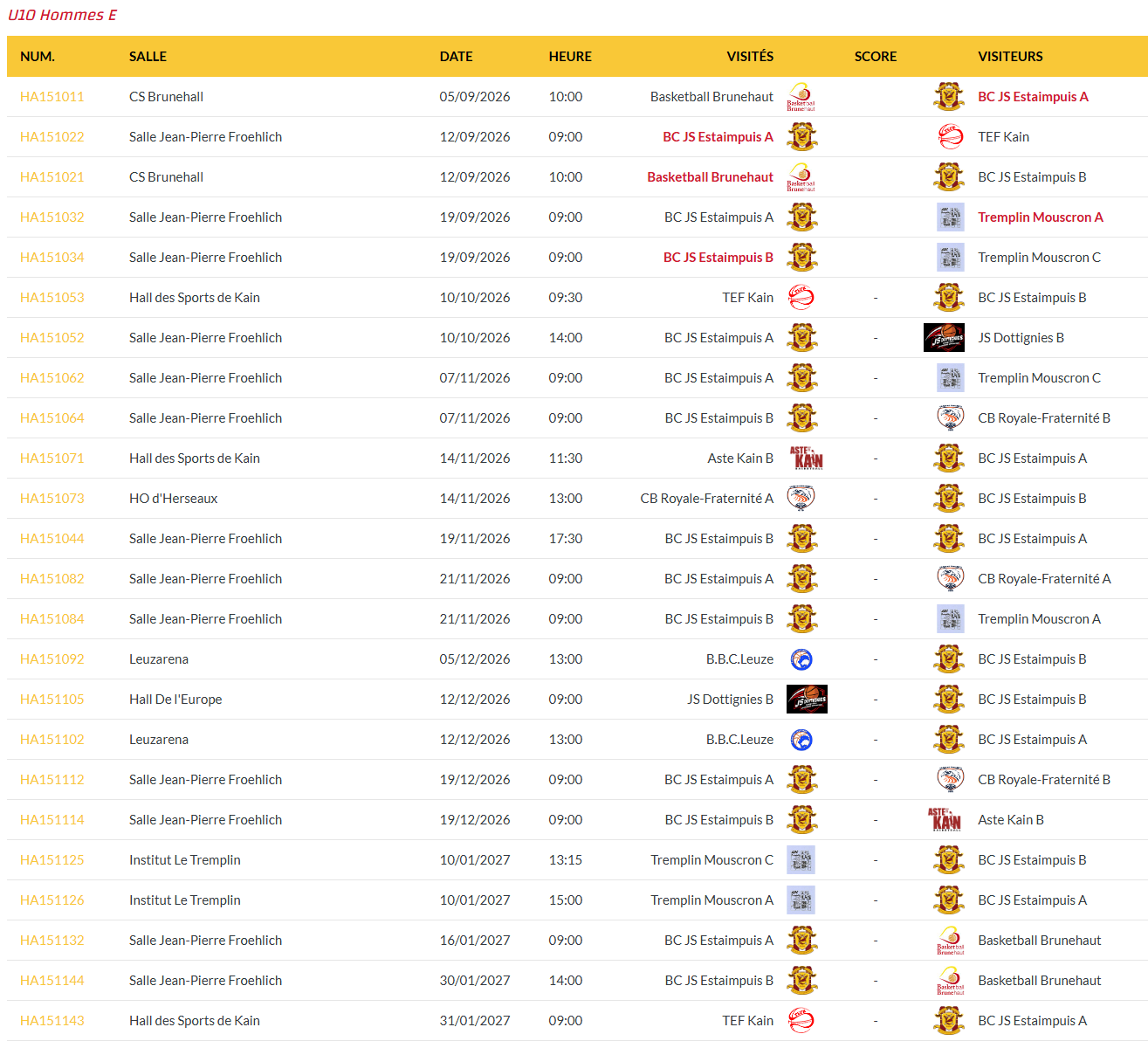This screenshot has width=1148, height=1041.
Task: Click date 19/11/2026 cell
Action: pyautogui.click(x=475, y=539)
